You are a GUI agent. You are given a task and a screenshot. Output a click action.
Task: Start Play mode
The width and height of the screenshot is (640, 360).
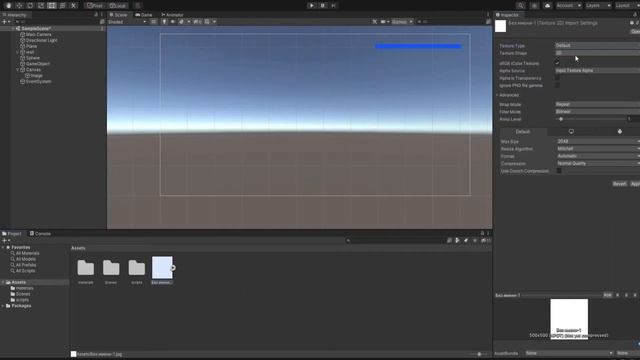[x=311, y=6]
